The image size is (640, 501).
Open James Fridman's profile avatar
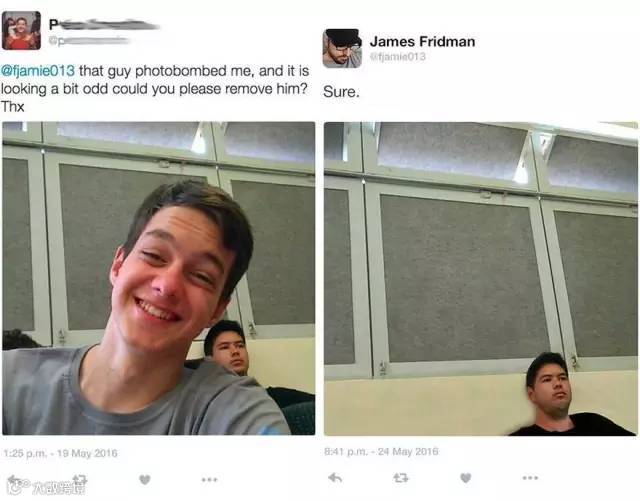(342, 48)
